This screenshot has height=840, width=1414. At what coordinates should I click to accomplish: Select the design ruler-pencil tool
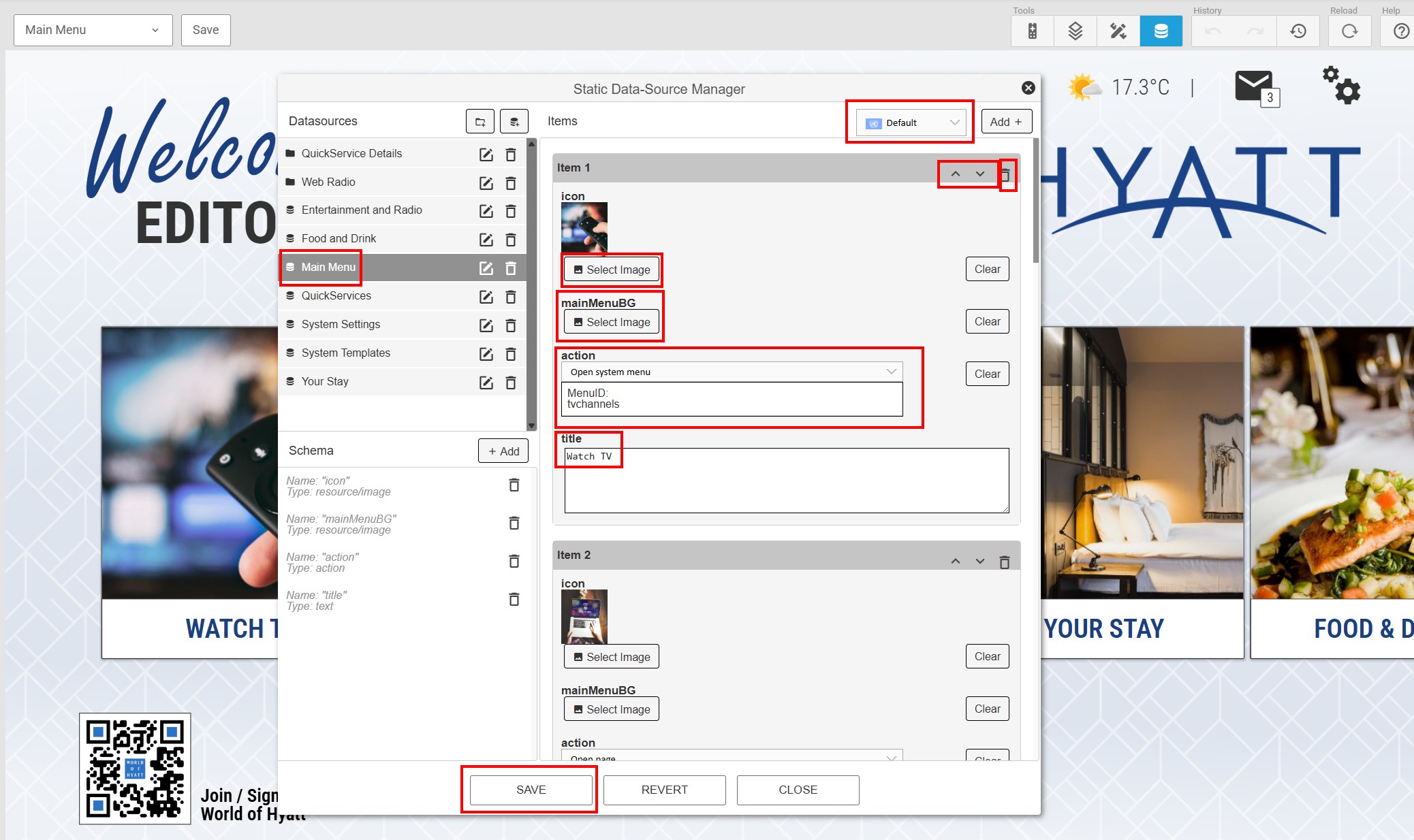[1118, 31]
